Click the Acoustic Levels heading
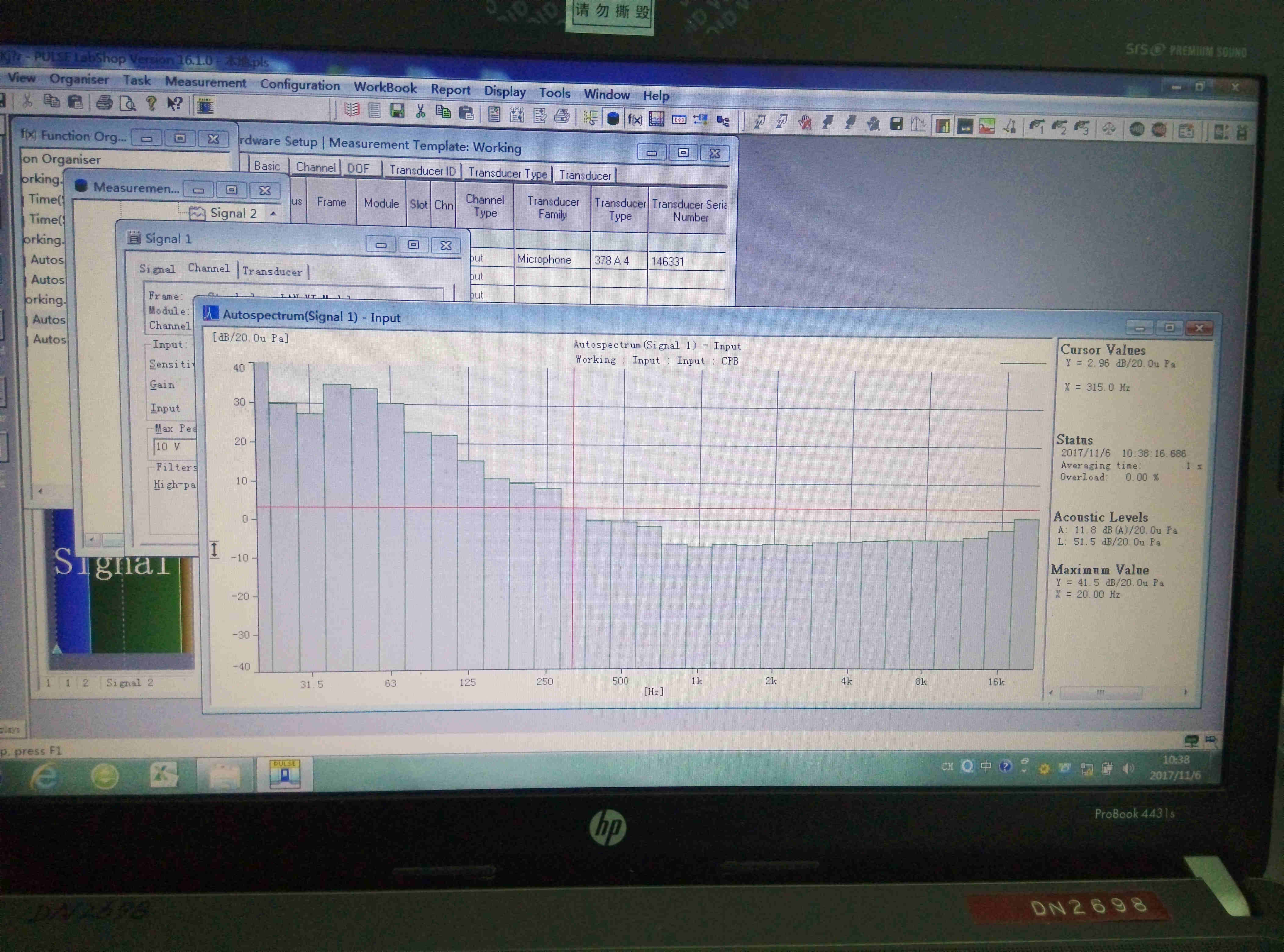The height and width of the screenshot is (952, 1284). click(1100, 517)
